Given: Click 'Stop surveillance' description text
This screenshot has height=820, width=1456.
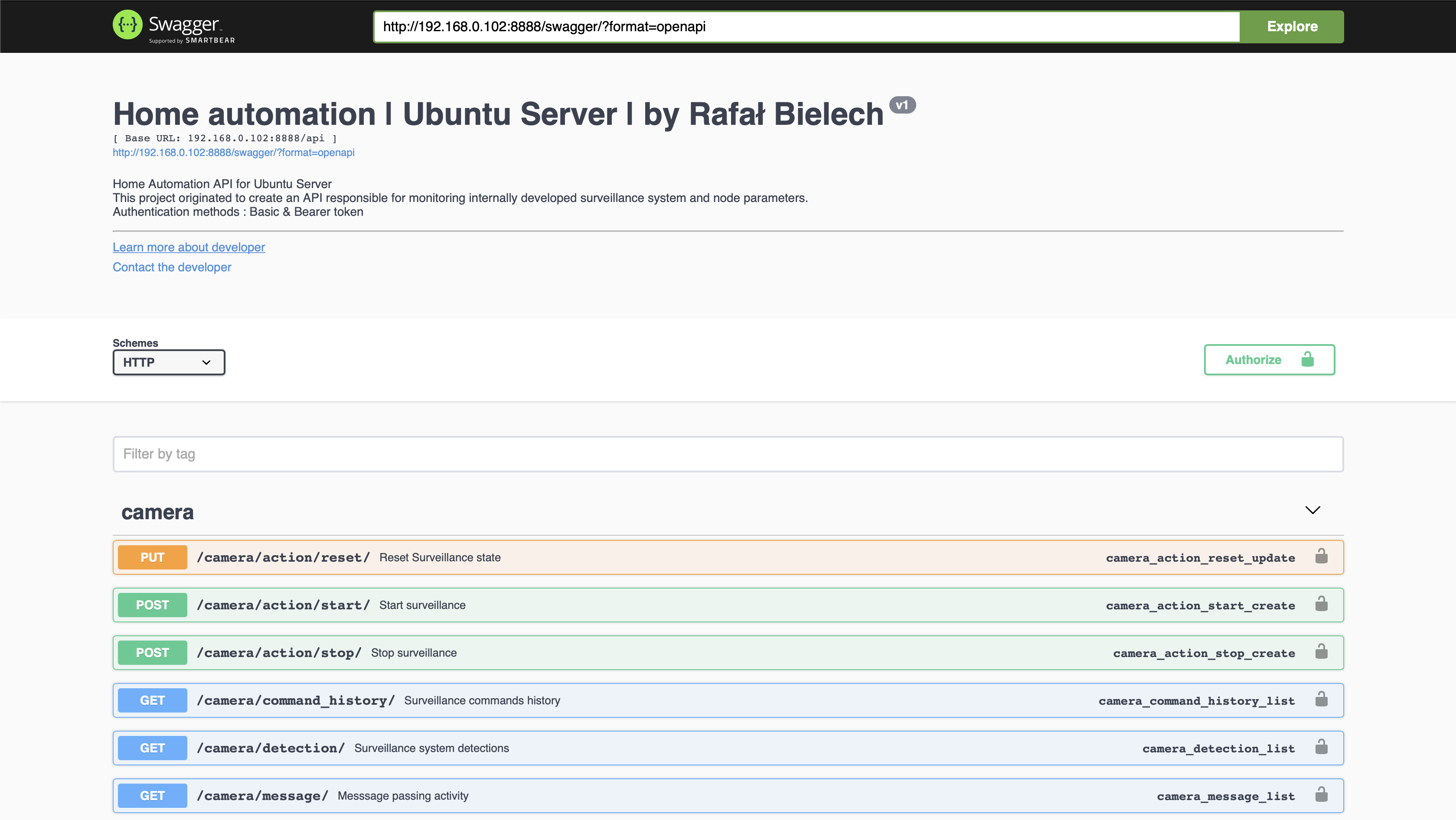Looking at the screenshot, I should (414, 653).
